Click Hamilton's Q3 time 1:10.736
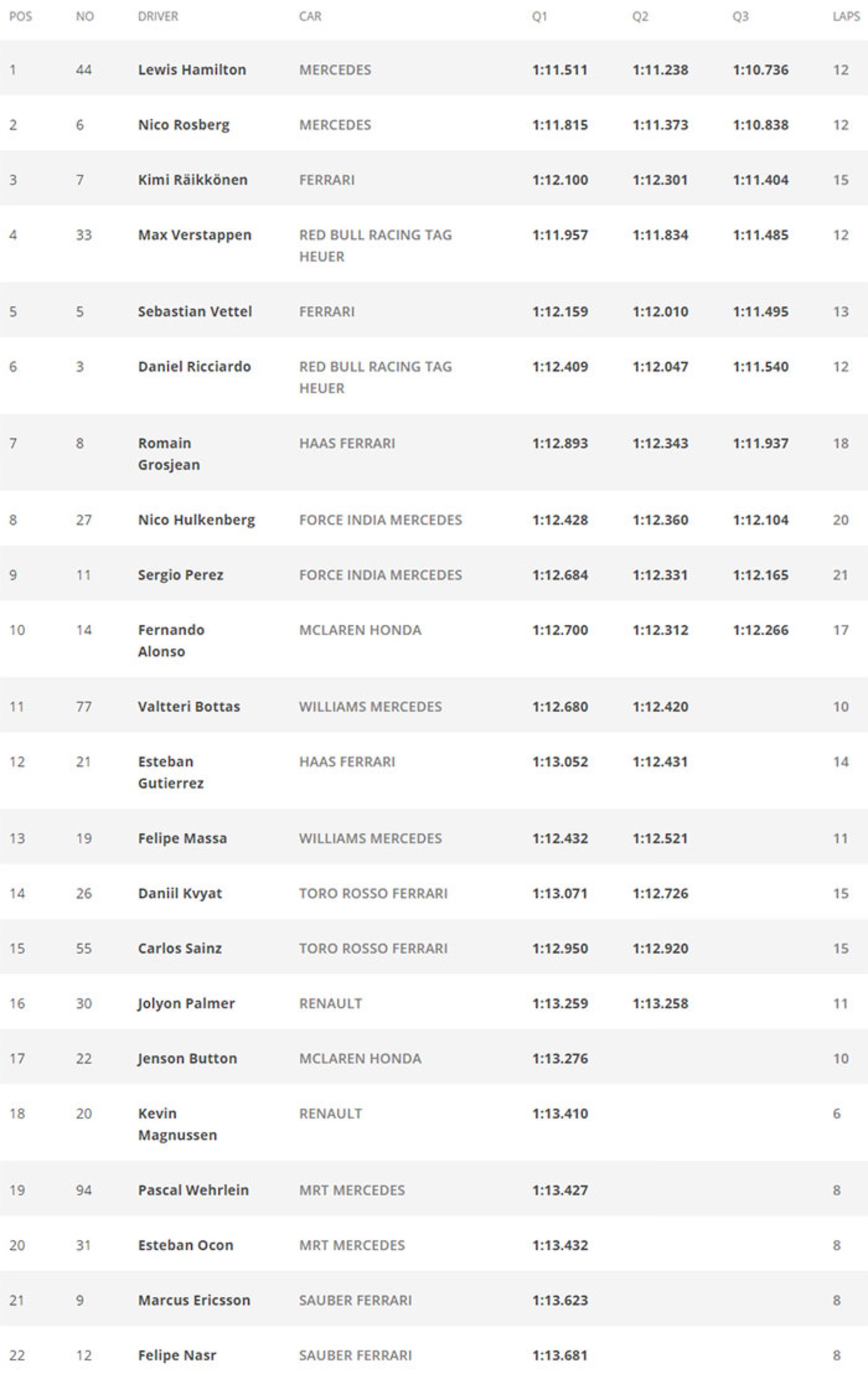Screen dimensions: 868x1374 760,70
